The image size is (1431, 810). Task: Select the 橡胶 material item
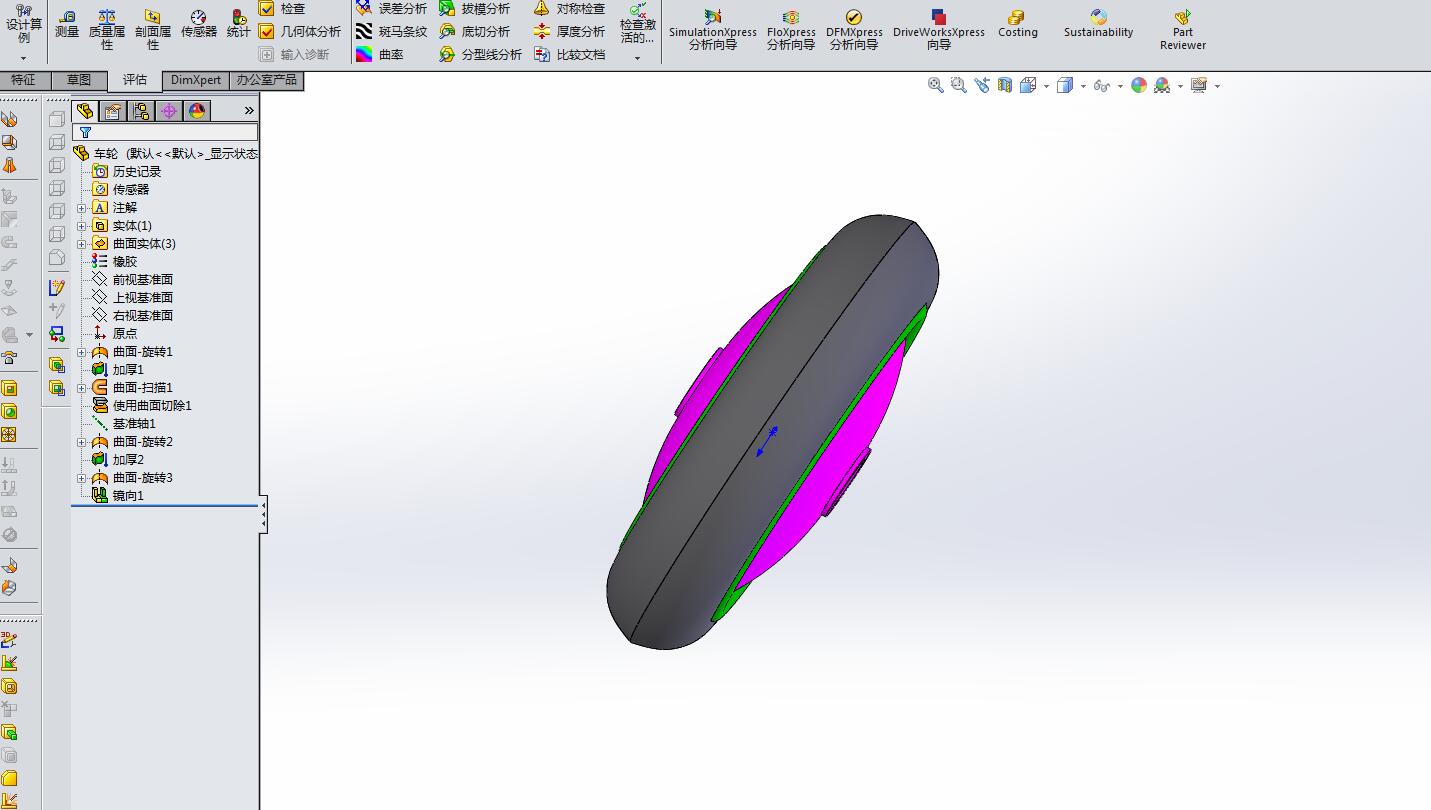pos(115,262)
